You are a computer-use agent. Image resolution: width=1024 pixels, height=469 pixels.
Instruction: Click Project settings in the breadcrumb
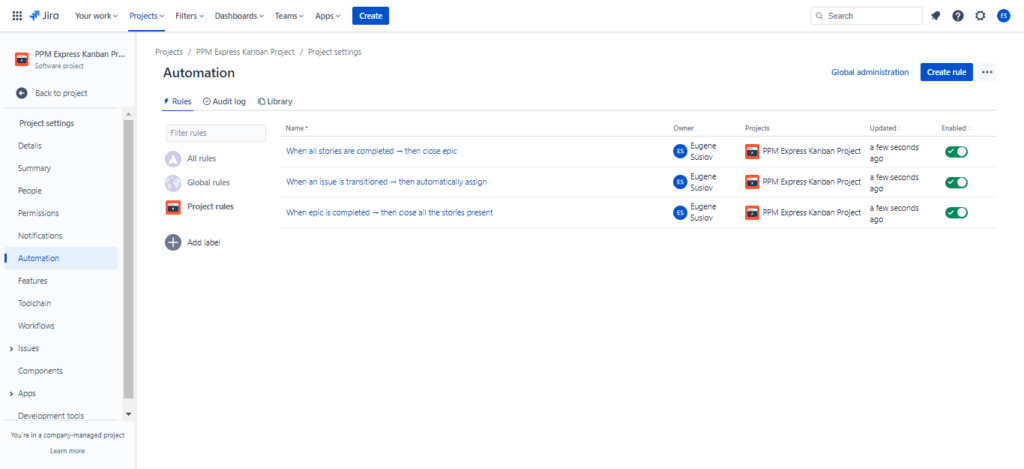click(334, 52)
